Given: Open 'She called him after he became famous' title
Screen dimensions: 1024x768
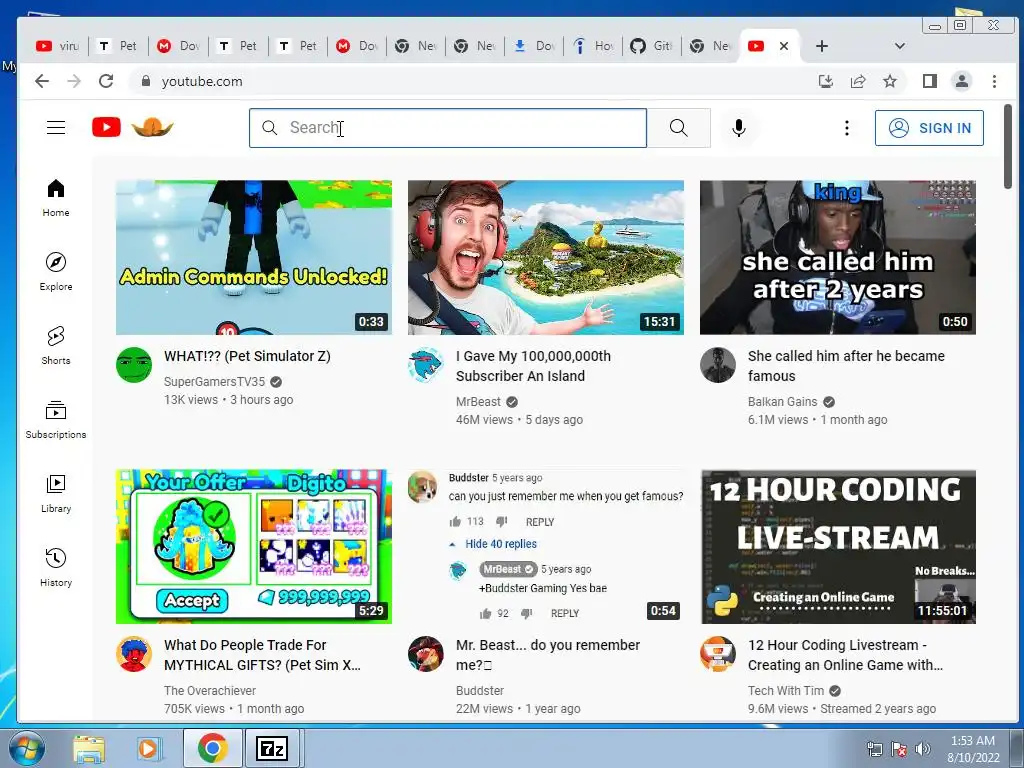Looking at the screenshot, I should tap(846, 366).
